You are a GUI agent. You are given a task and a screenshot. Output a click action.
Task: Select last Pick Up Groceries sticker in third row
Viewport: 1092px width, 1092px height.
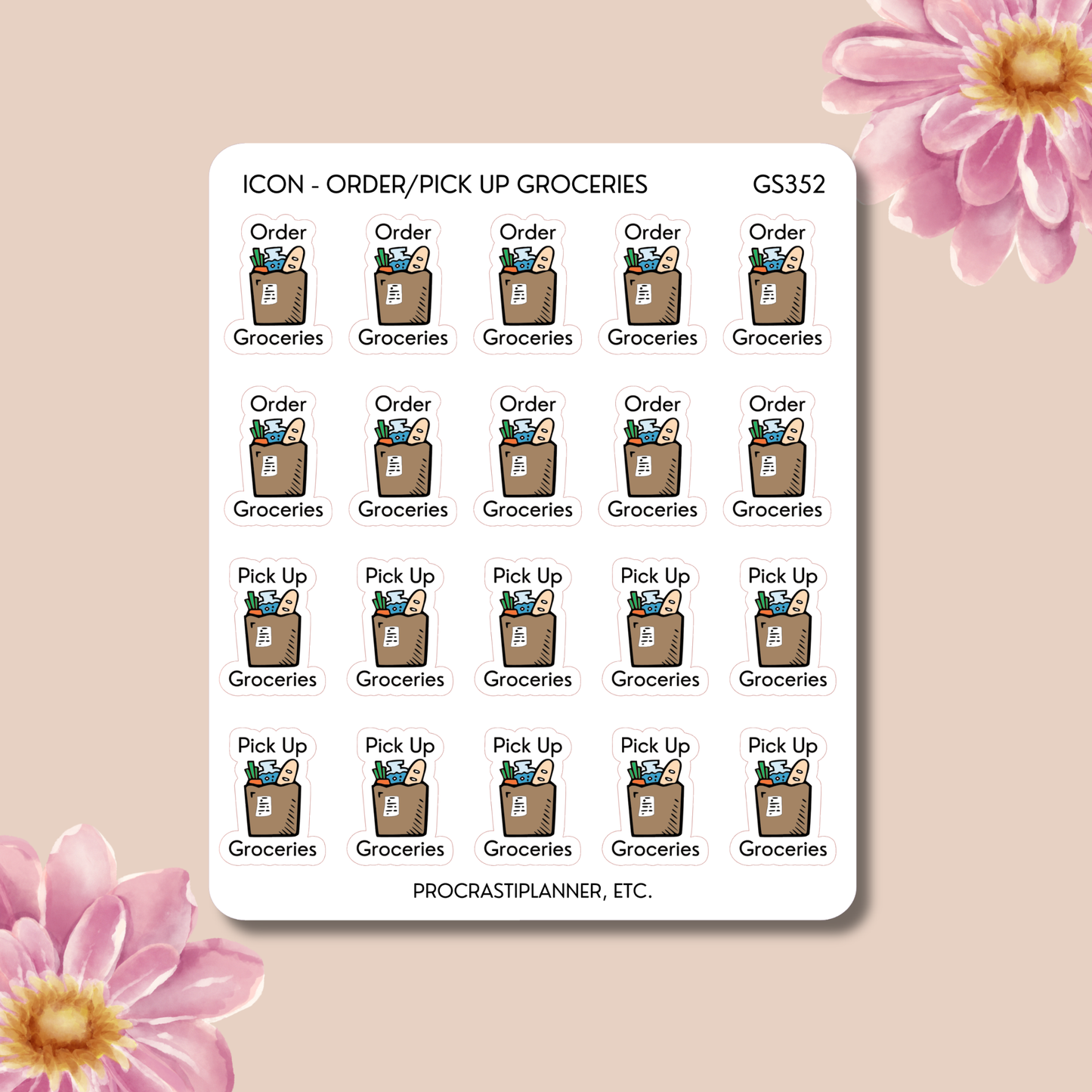pos(783,626)
